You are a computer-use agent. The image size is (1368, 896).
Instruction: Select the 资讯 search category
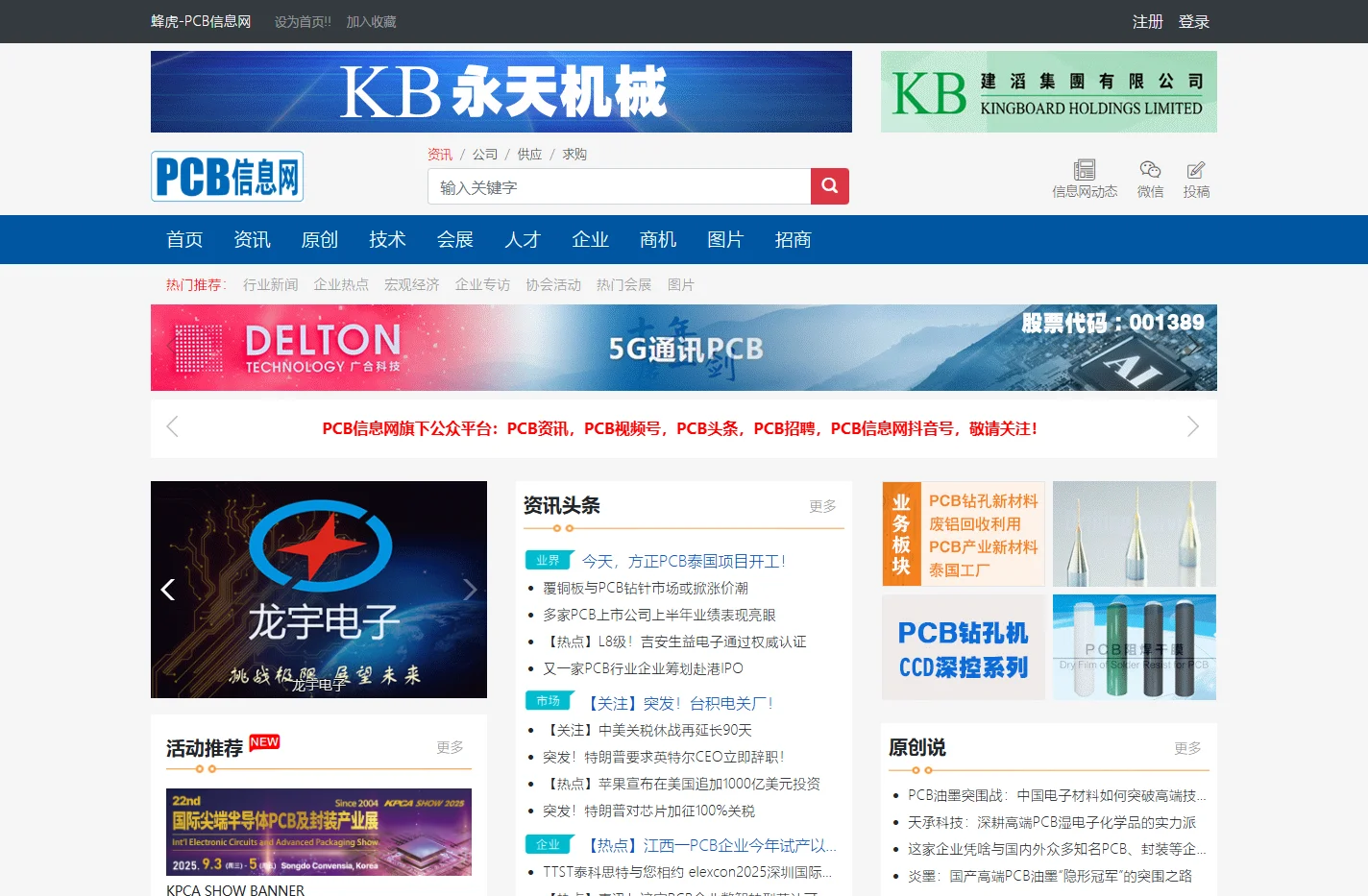tap(440, 154)
